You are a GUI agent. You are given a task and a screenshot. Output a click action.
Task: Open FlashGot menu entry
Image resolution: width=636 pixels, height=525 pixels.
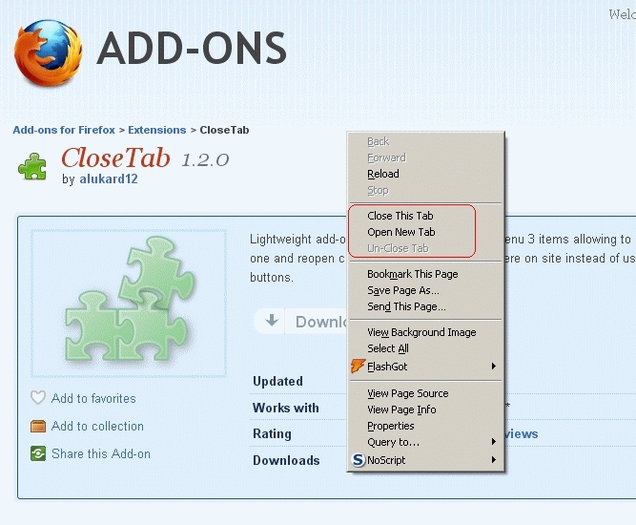point(425,366)
